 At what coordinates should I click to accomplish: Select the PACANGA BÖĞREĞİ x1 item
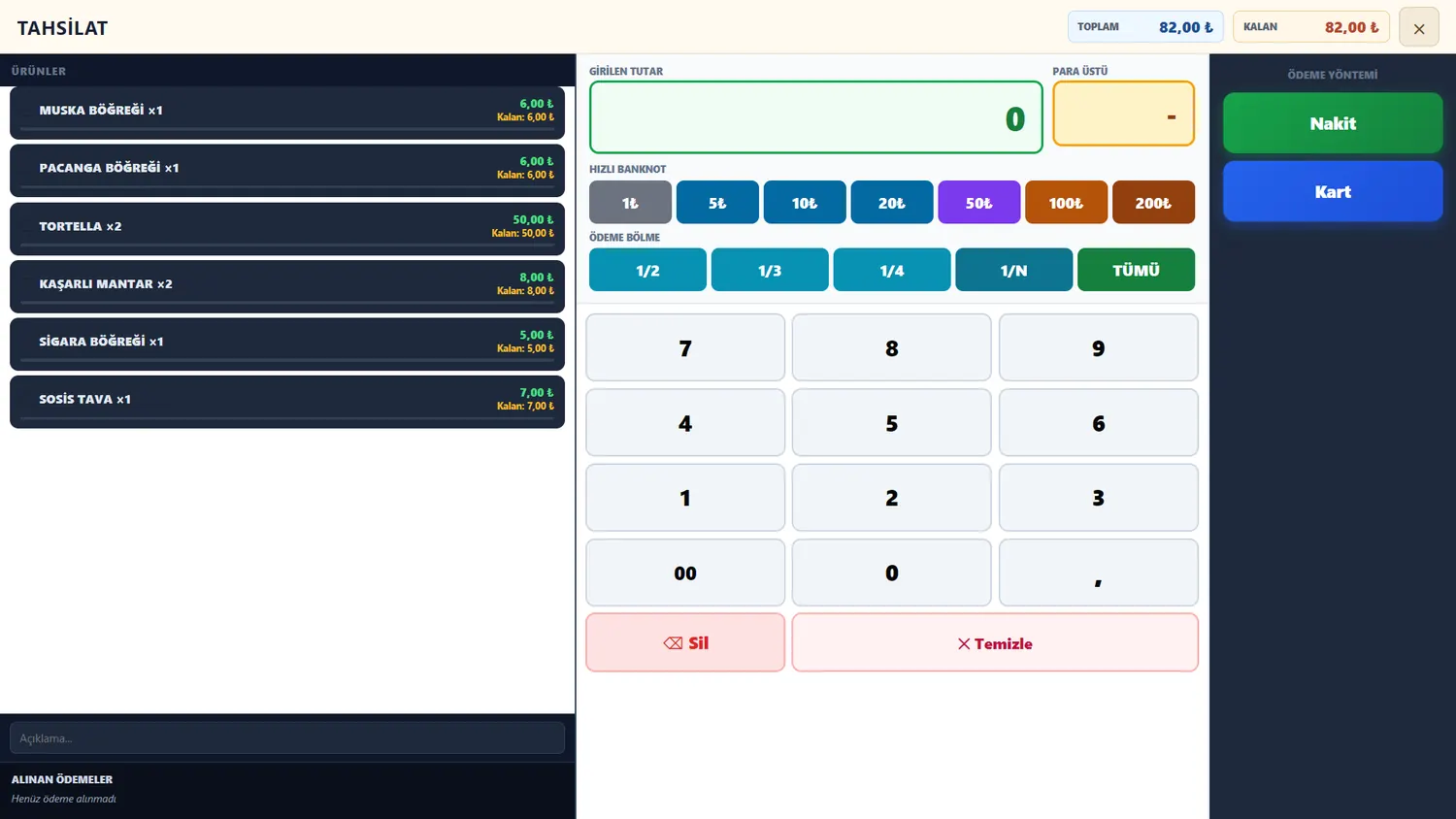(287, 170)
